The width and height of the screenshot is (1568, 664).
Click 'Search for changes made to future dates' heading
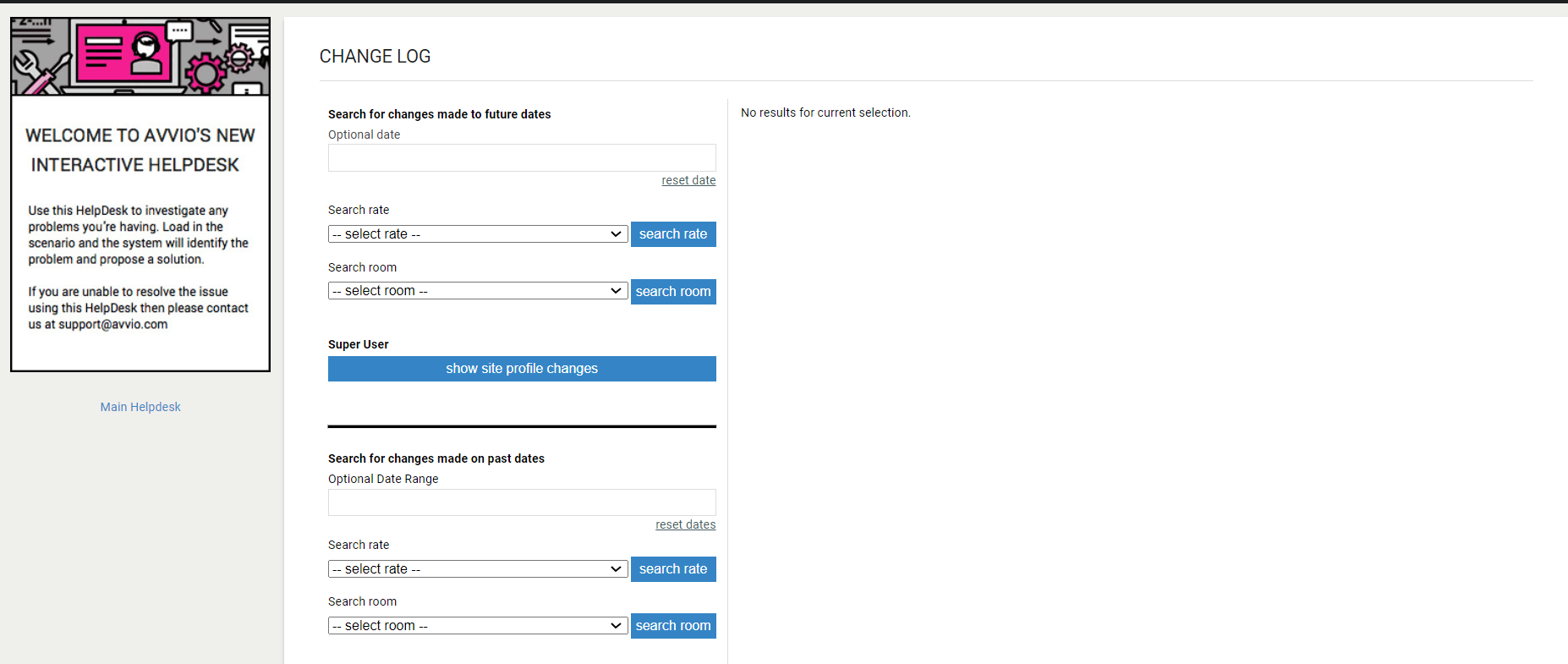tap(439, 114)
